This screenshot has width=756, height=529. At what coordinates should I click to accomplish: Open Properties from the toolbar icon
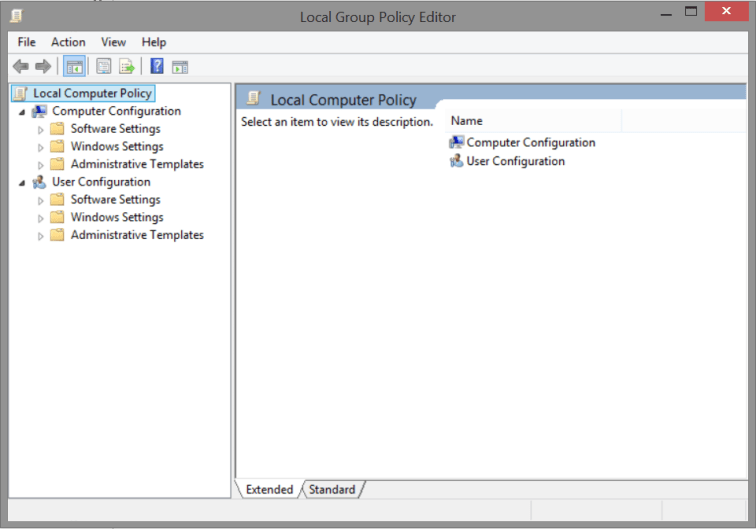click(x=103, y=67)
